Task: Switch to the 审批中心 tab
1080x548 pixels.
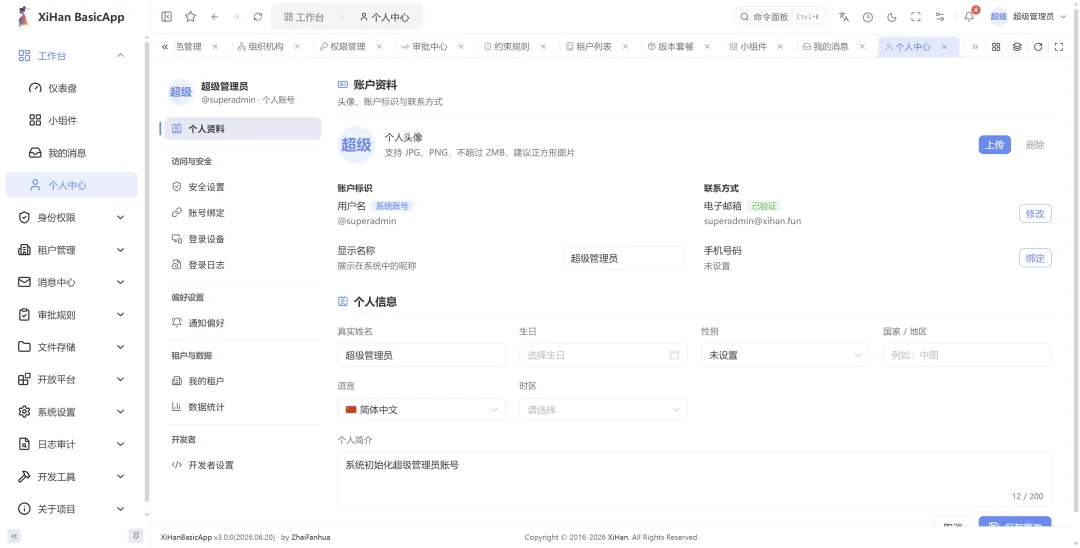Action: [431, 47]
